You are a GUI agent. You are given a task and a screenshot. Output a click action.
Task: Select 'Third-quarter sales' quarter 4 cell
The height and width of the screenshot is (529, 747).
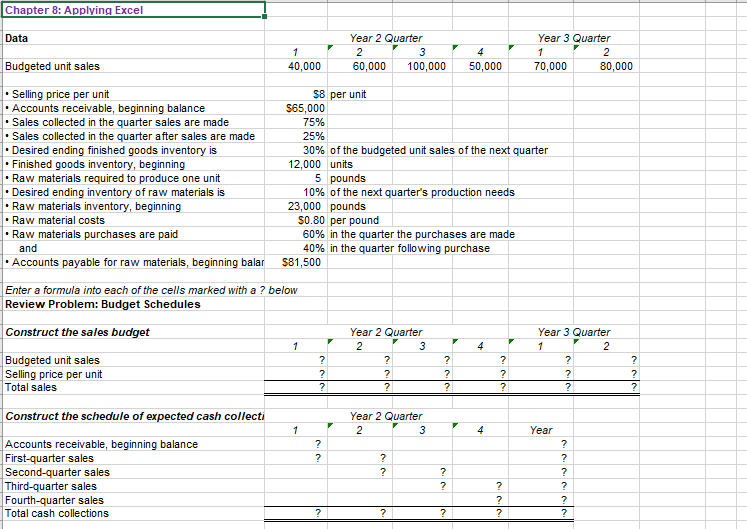pyautogui.click(x=480, y=486)
